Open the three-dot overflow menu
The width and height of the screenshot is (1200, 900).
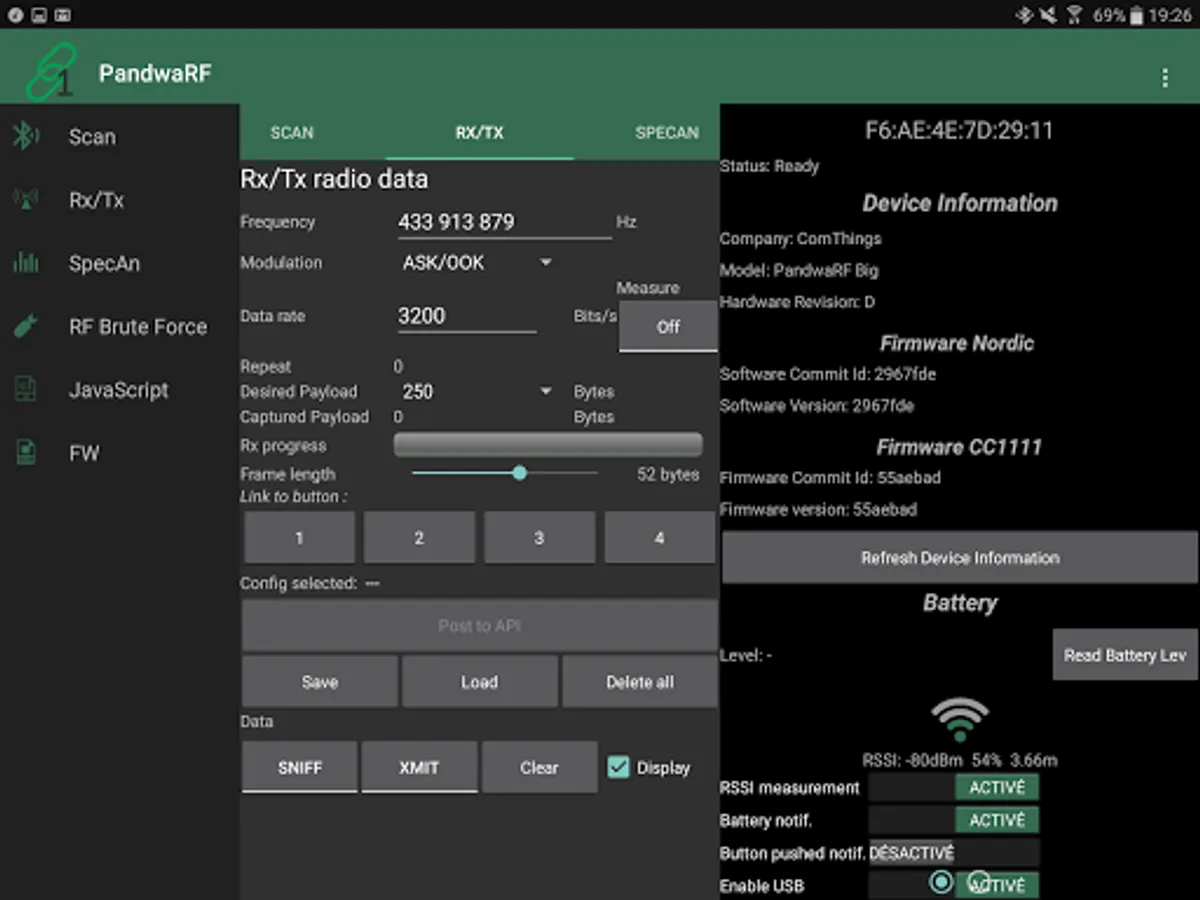1164,78
